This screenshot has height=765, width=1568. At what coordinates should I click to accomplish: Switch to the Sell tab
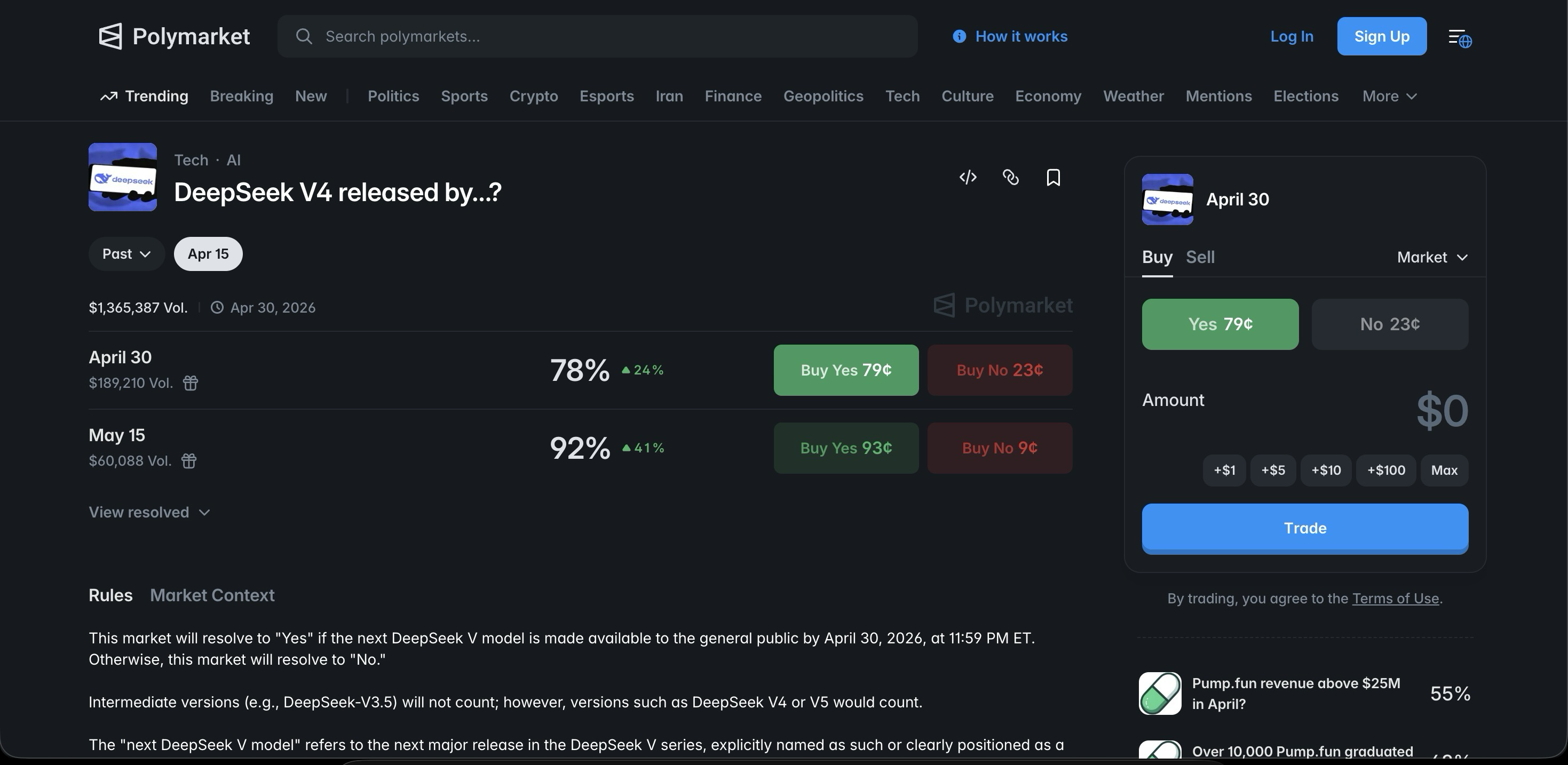pyautogui.click(x=1200, y=257)
